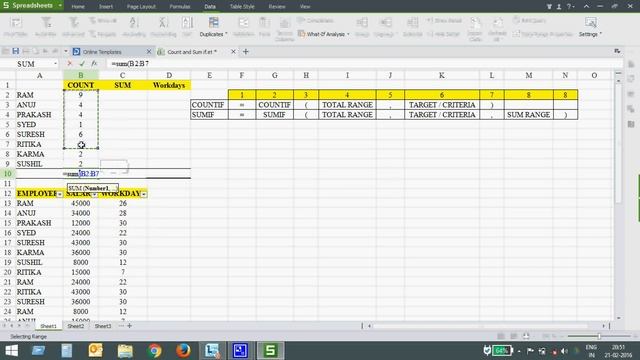Click the Group icon in the Data ribbon
The height and width of the screenshot is (360, 640).
(x=362, y=22)
